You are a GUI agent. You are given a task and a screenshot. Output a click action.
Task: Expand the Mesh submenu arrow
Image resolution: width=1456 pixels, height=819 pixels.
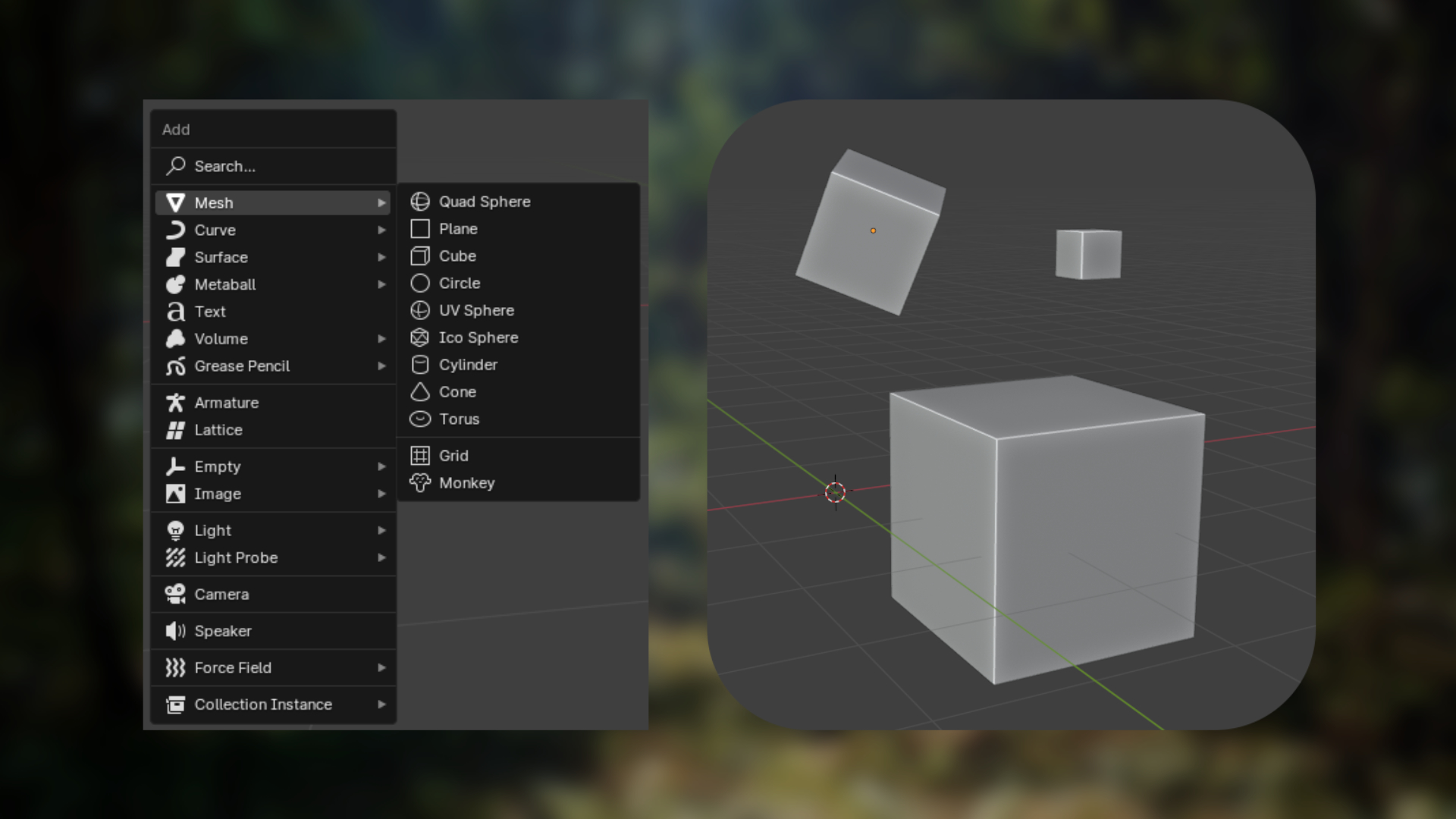point(381,202)
